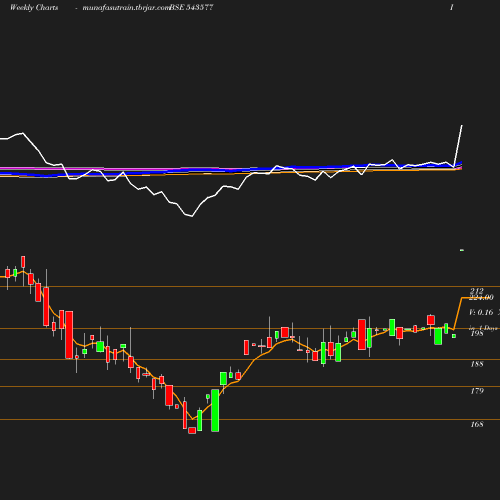Select the '188' price axis label
Image resolution: width=500 pixels, height=500 pixels.
point(477,364)
